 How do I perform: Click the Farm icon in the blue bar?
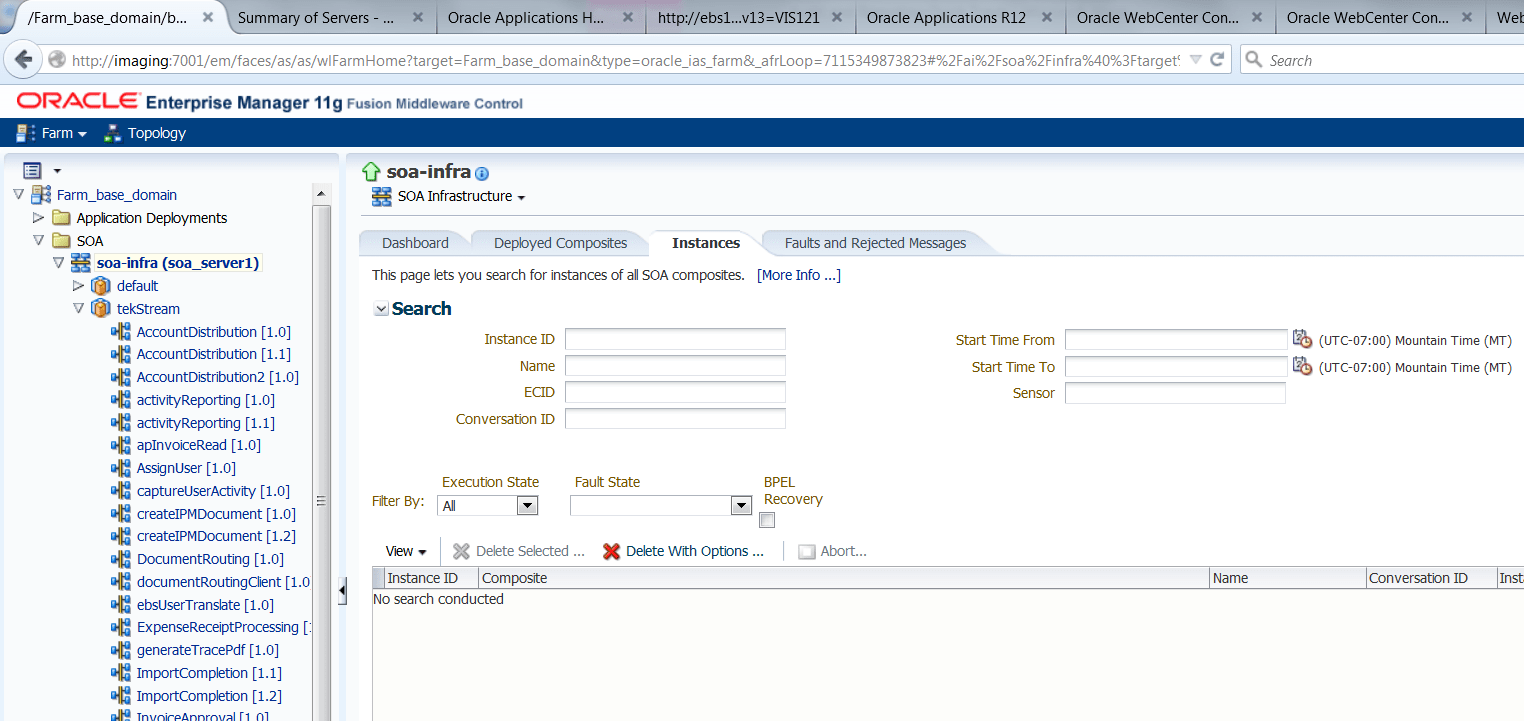pyautogui.click(x=26, y=133)
